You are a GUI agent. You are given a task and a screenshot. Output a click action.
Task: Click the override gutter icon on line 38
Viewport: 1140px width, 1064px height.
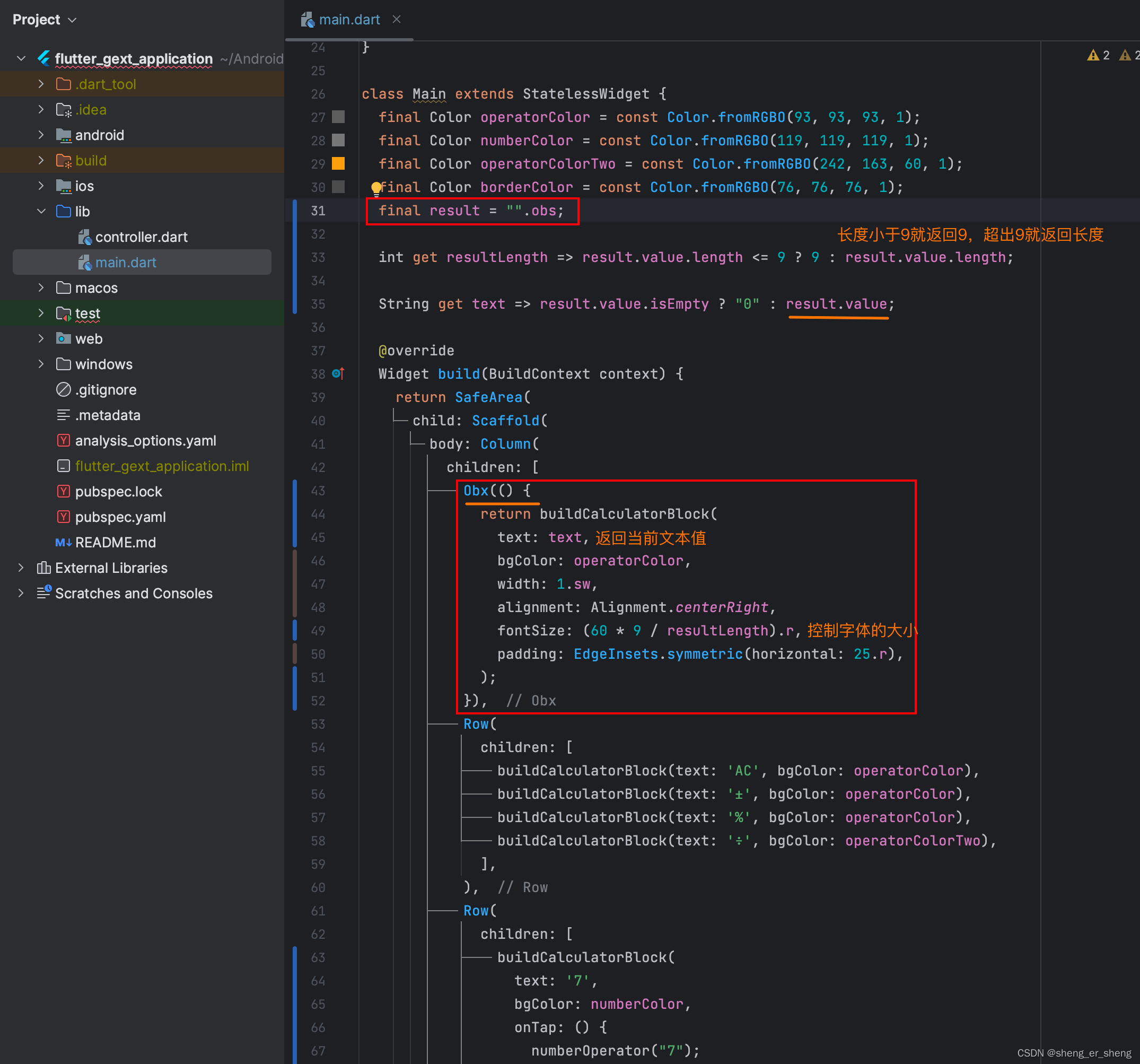point(338,374)
